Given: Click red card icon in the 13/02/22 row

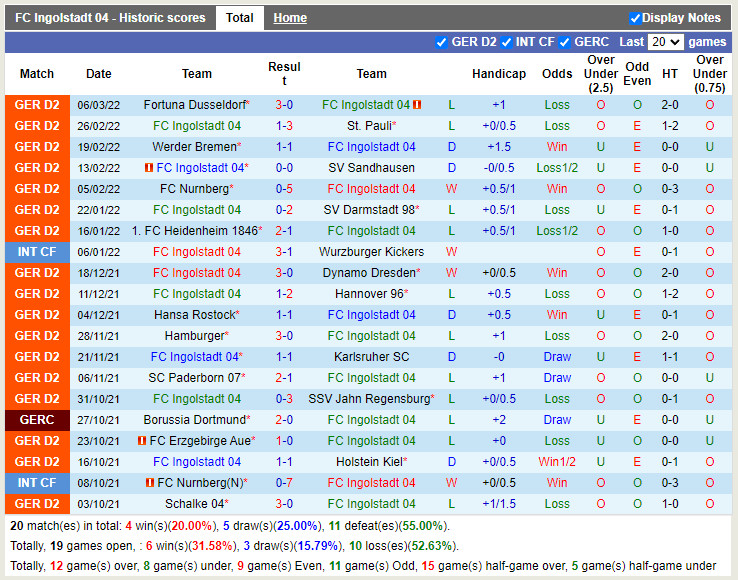Looking at the screenshot, I should click(x=149, y=168).
